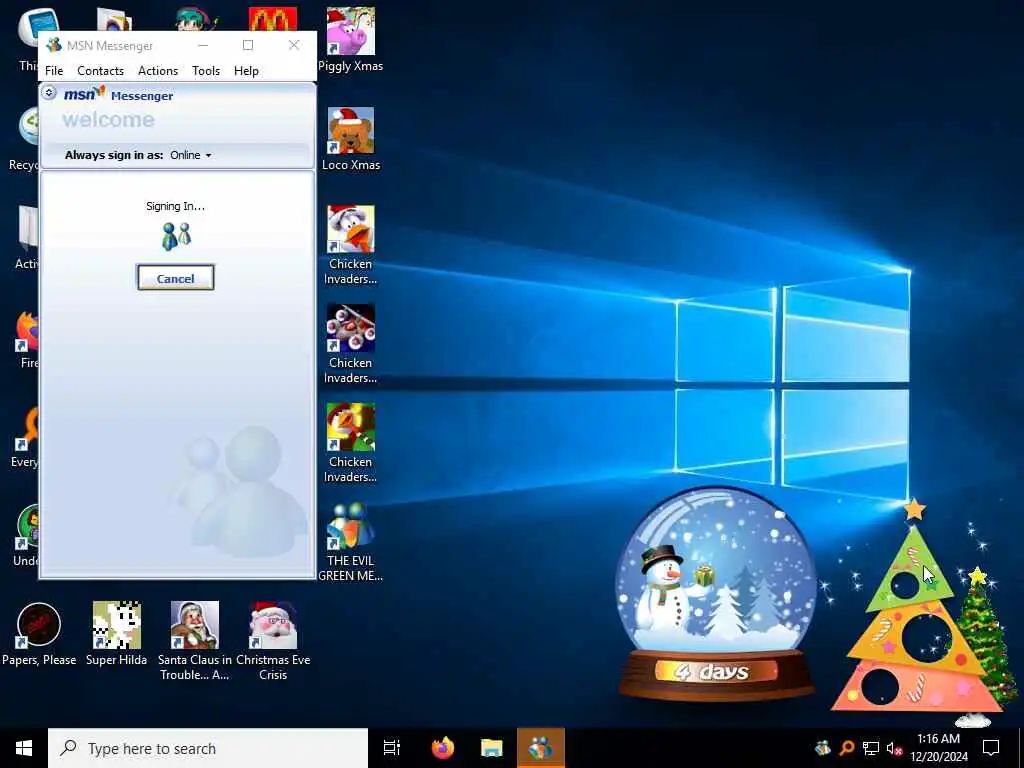Select the Loco Xmas desktop icon

click(351, 139)
